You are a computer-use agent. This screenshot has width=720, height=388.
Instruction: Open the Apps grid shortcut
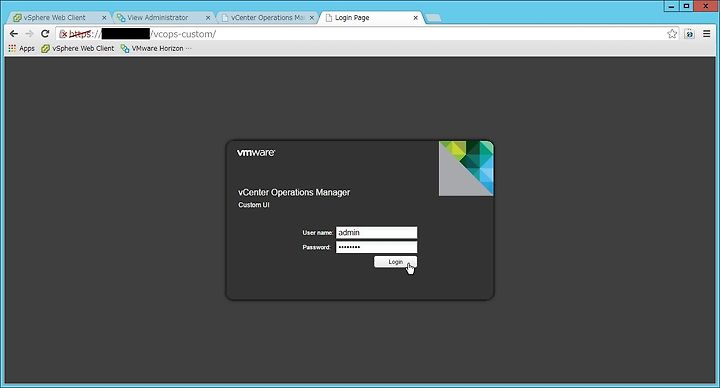21,48
